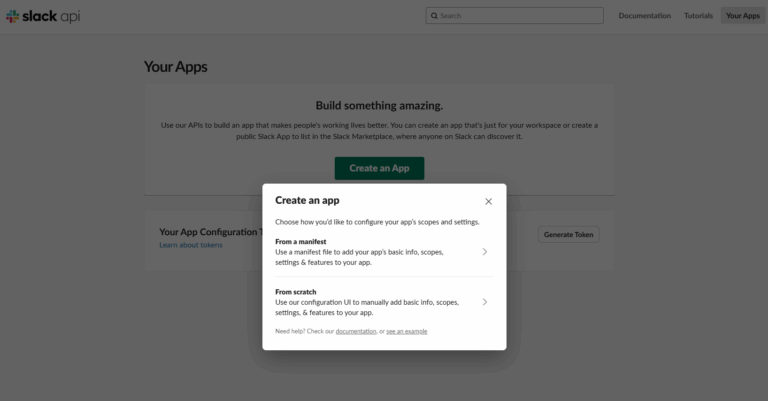The height and width of the screenshot is (401, 768).
Task: Open the From scratch chevron
Action: [x=484, y=302]
